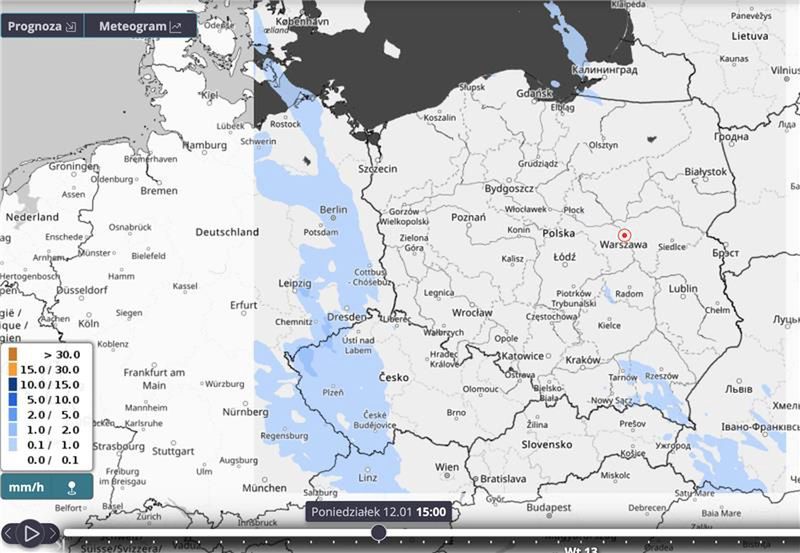The image size is (800, 553).
Task: Click the Bratislava city label
Action: coord(503,479)
